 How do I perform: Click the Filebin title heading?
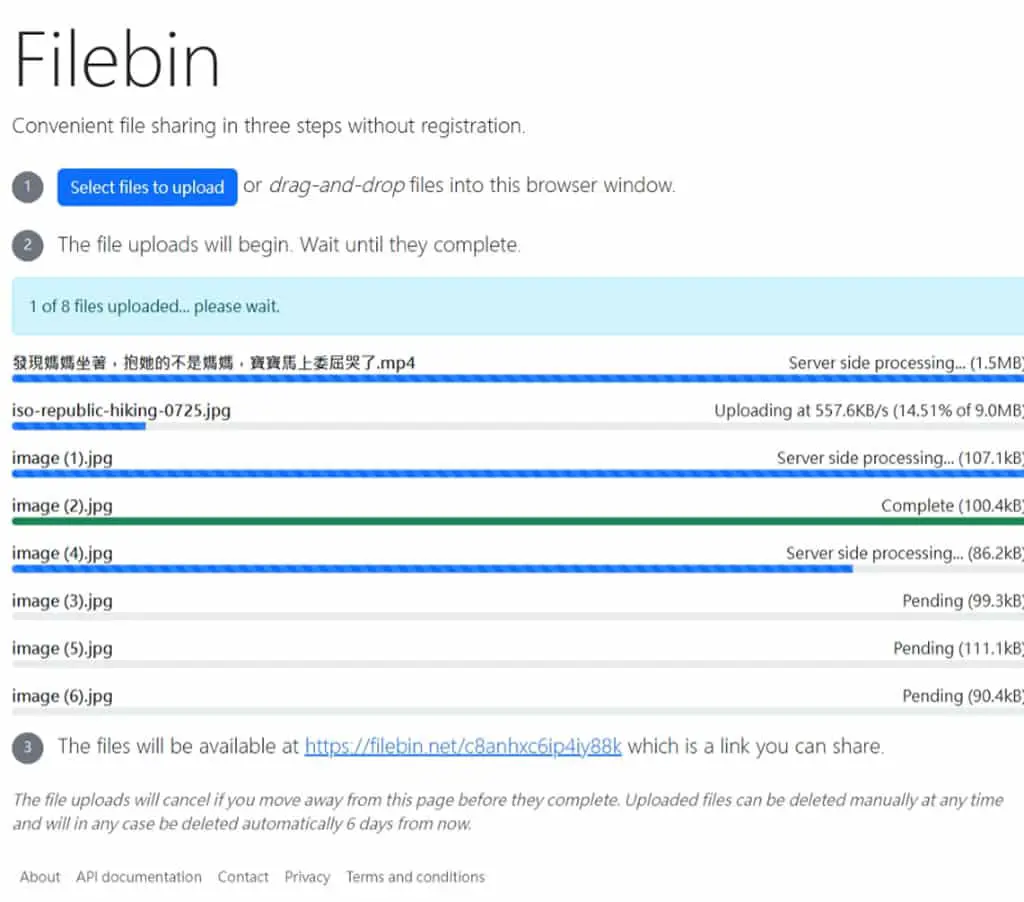coord(116,59)
